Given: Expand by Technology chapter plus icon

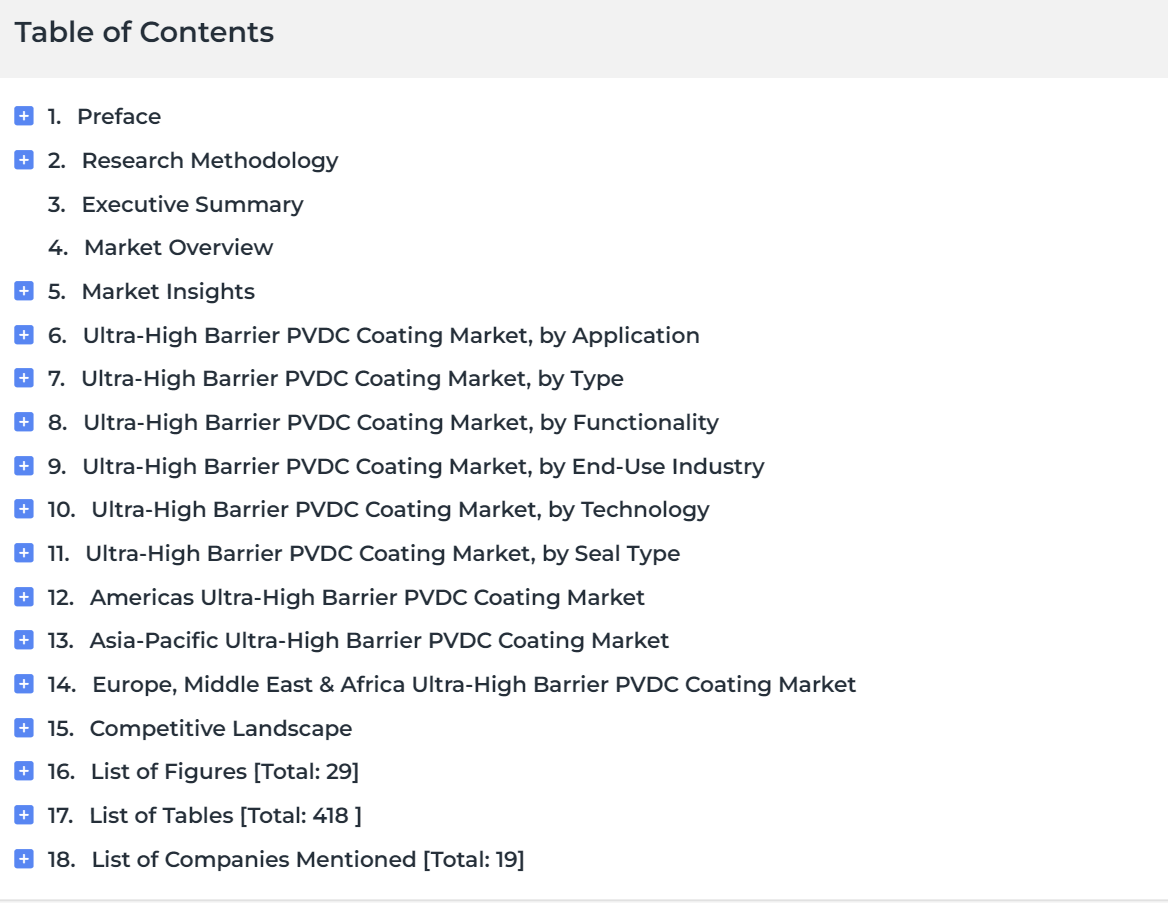Looking at the screenshot, I should coord(24,510).
